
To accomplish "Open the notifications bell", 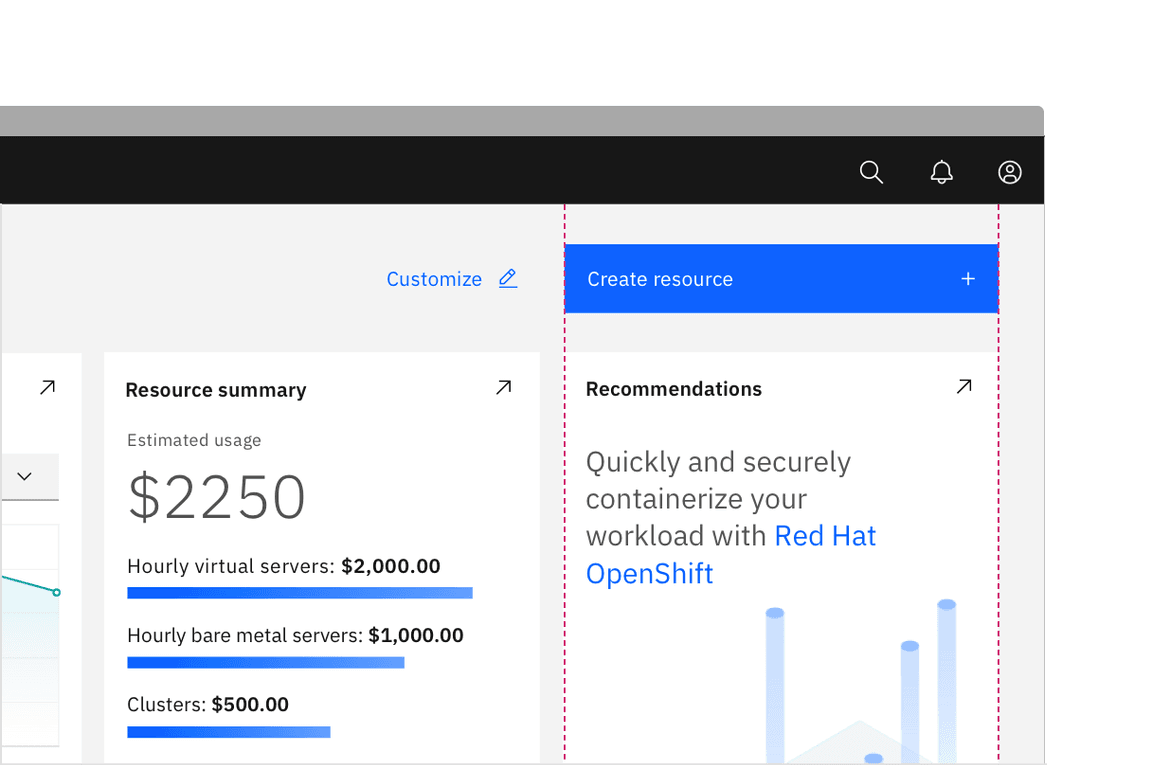I will click(x=941, y=172).
